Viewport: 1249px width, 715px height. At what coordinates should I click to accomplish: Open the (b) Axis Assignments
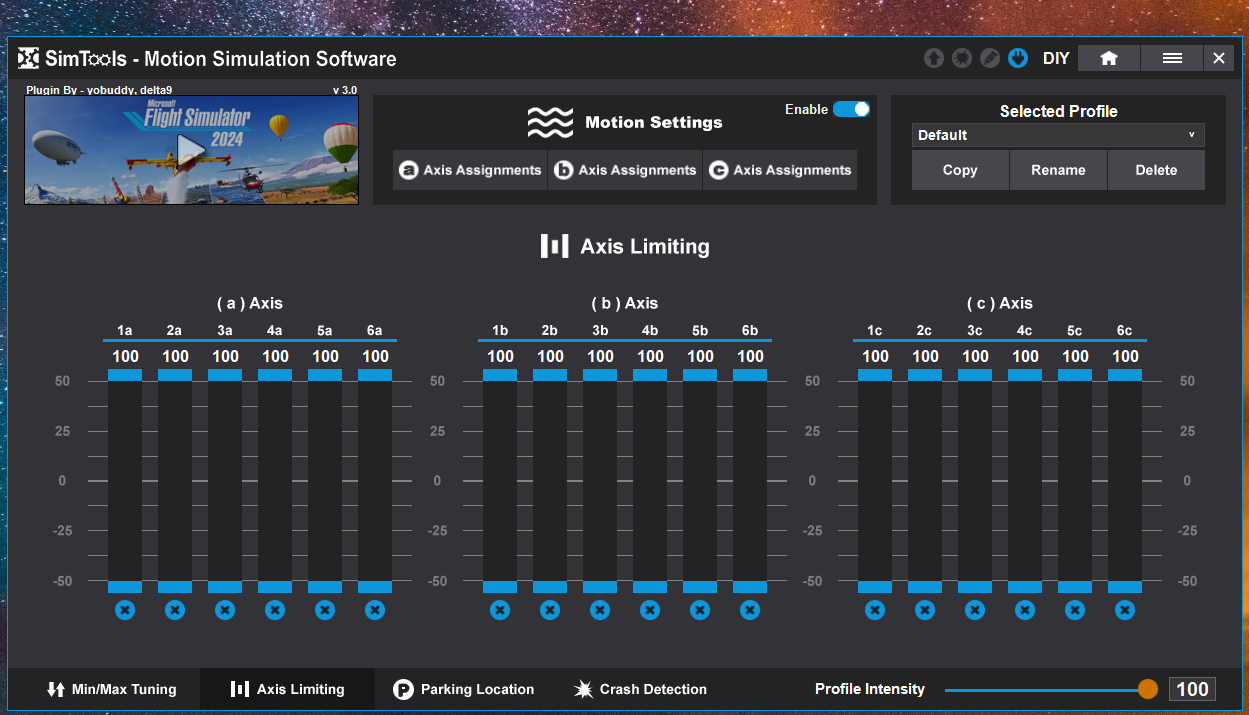[625, 170]
